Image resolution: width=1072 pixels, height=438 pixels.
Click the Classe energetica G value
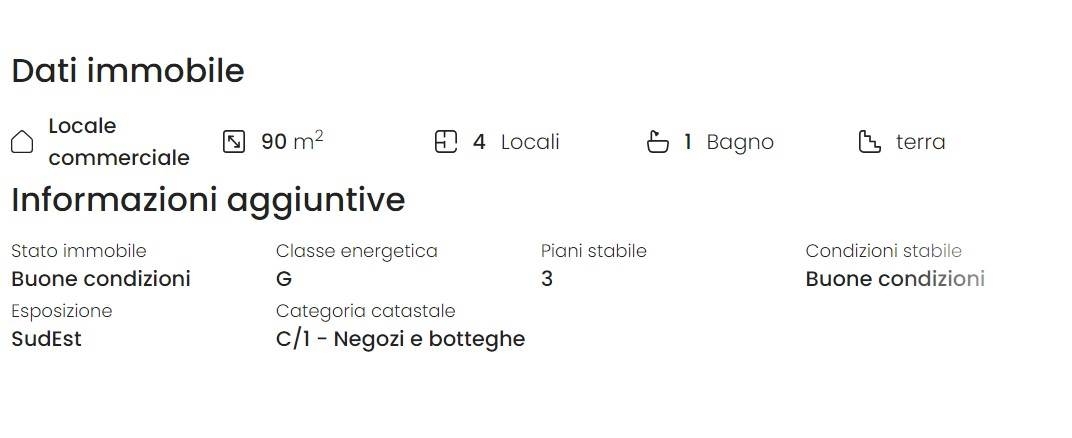click(284, 279)
